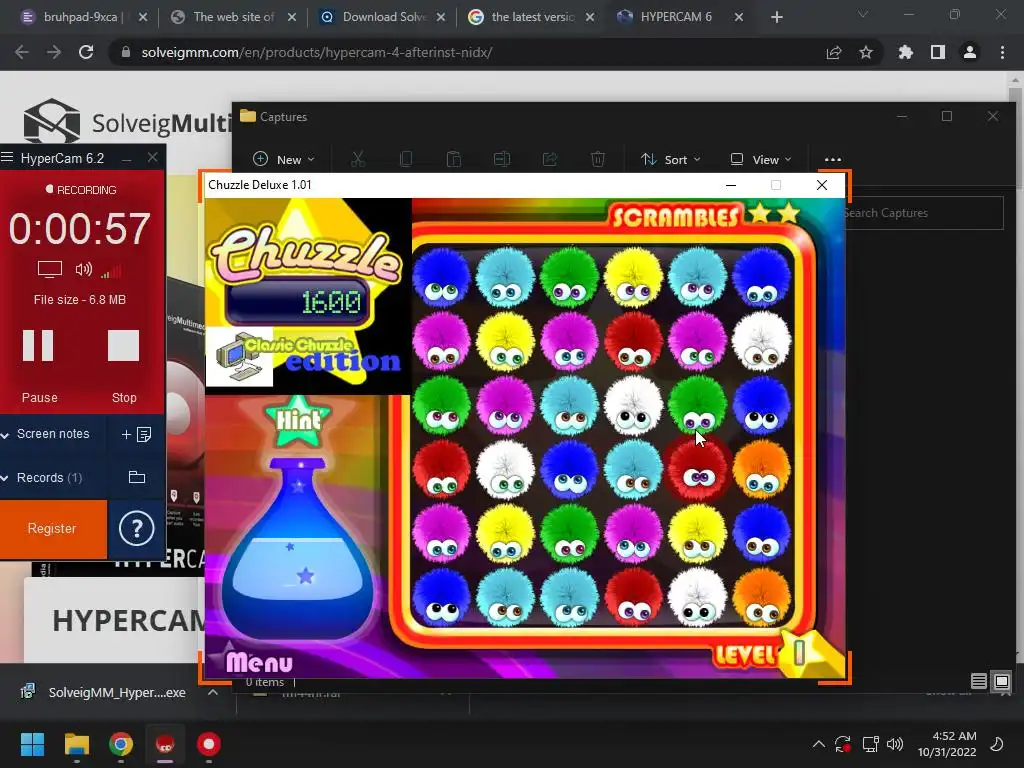The width and height of the screenshot is (1024, 768).
Task: Collapse the Records section
Action: (x=5, y=478)
